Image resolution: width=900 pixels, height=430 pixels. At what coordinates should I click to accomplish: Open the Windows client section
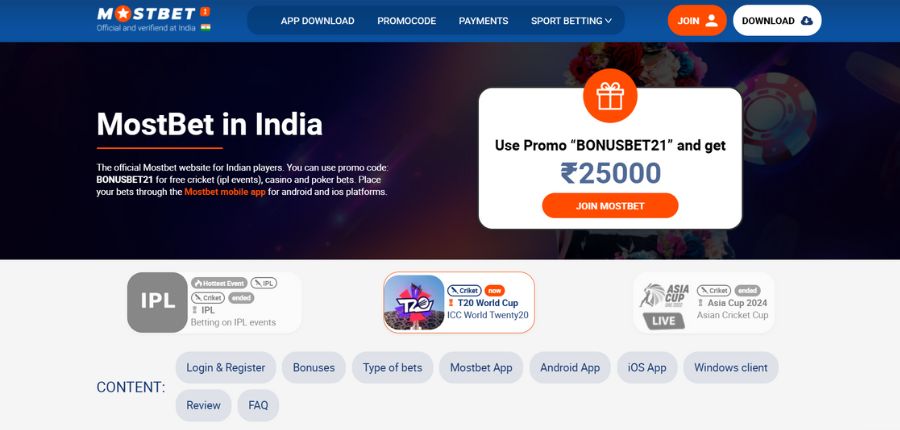point(731,367)
